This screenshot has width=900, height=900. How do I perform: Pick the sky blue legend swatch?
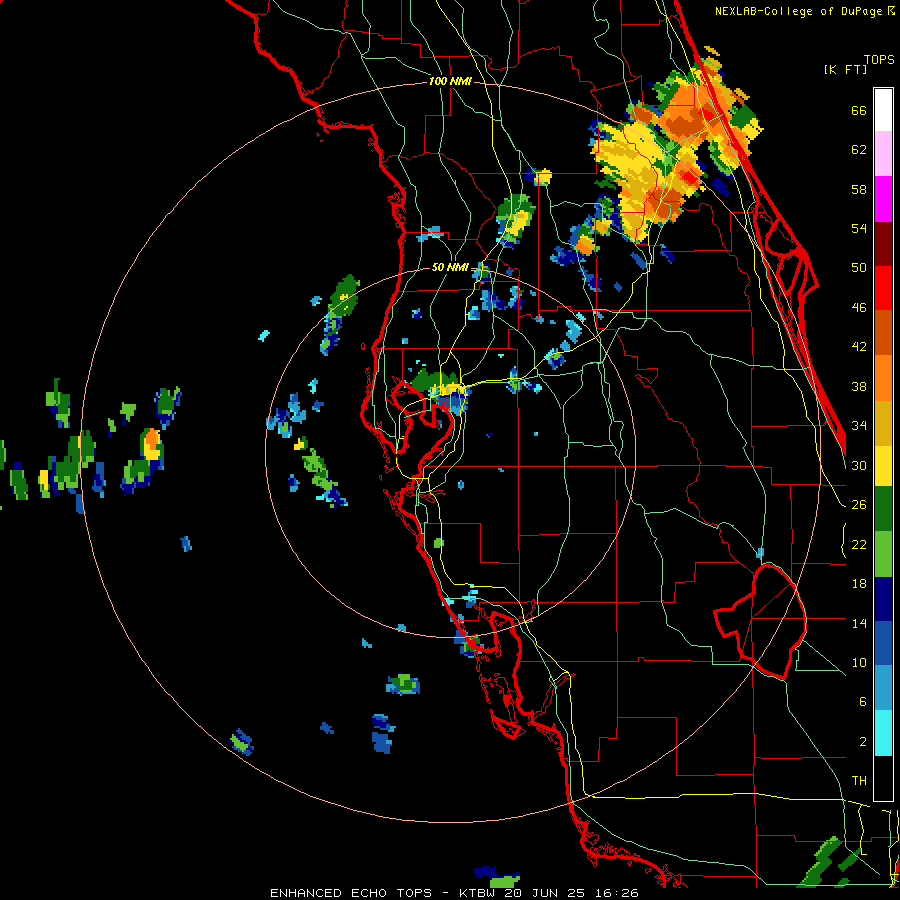point(883,688)
